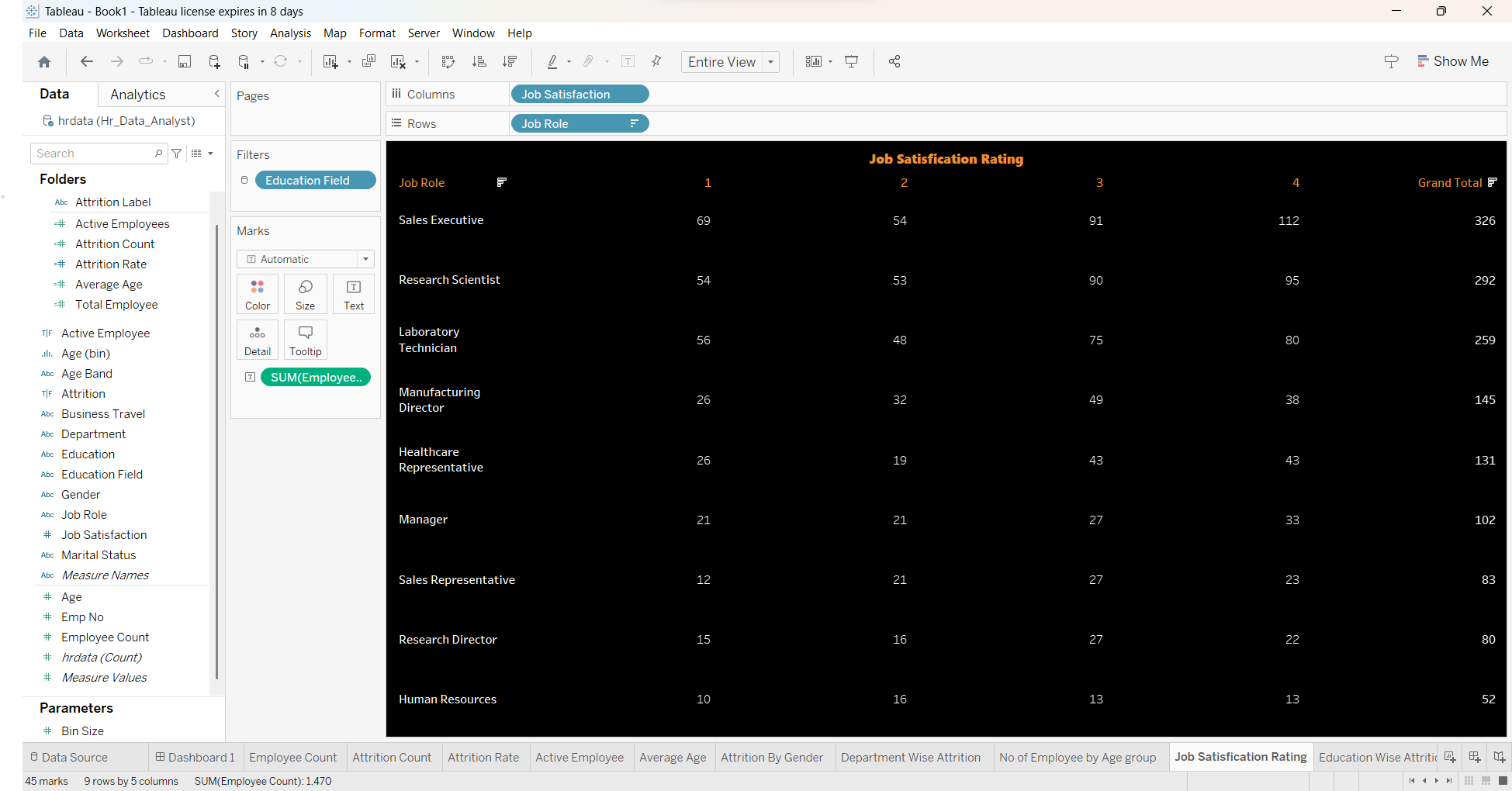Open the fit dropdown beside Entire View
Screen dimensions: 1512x791
pyautogui.click(x=770, y=61)
